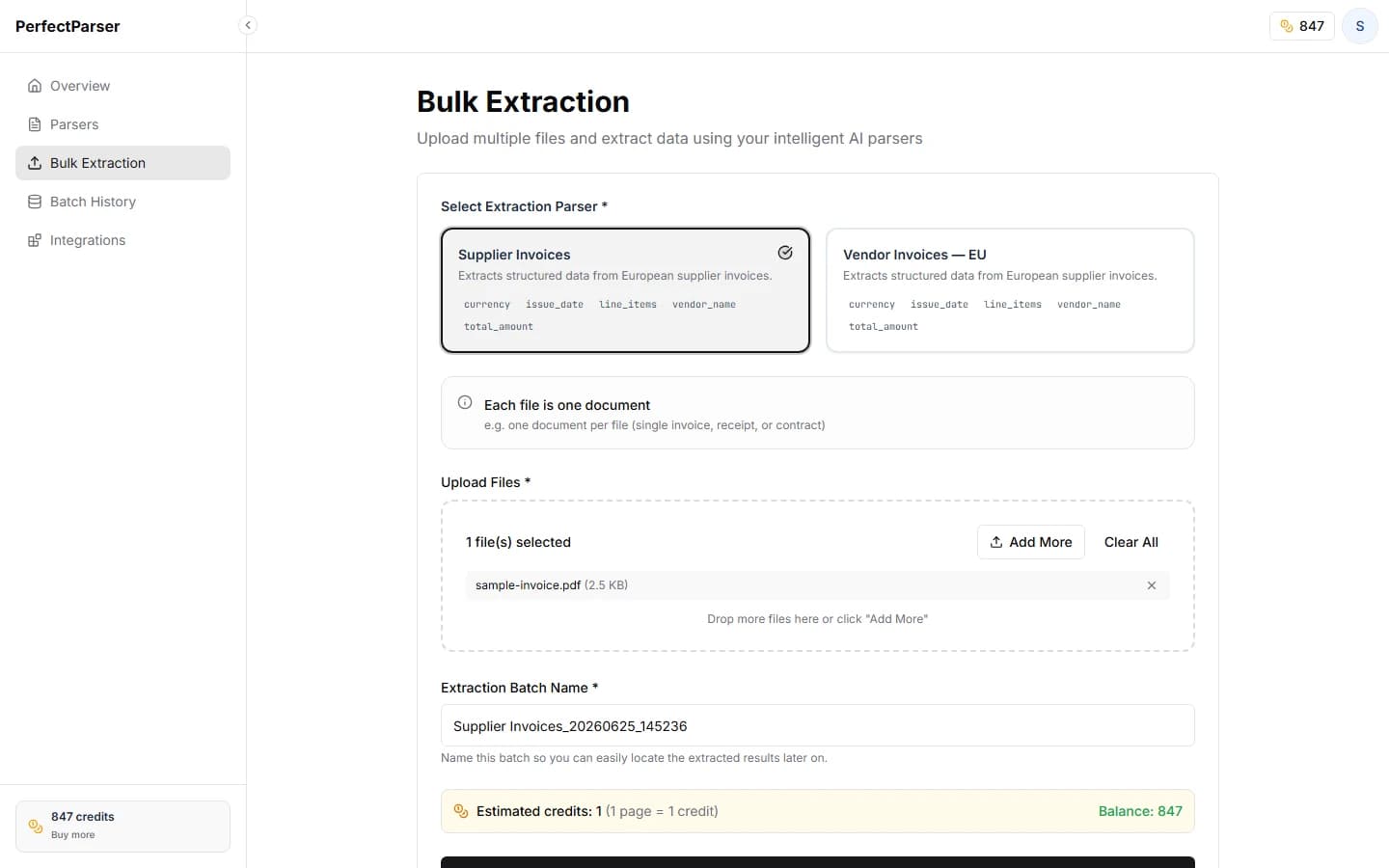Click the PerfectParser logo text
Screen dimensions: 1389x868
(x=68, y=26)
